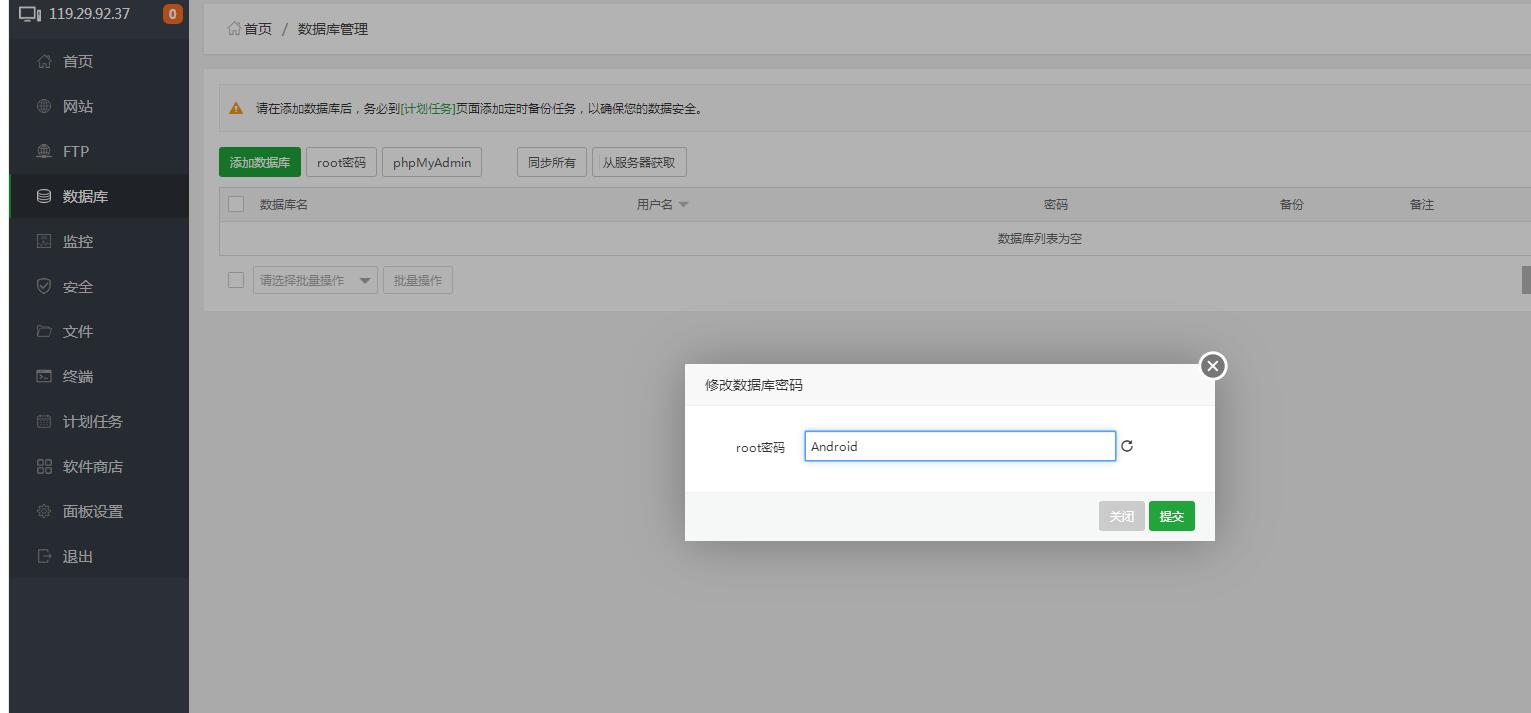Click the home icon in sidebar
The image size is (1531, 713).
(44, 62)
